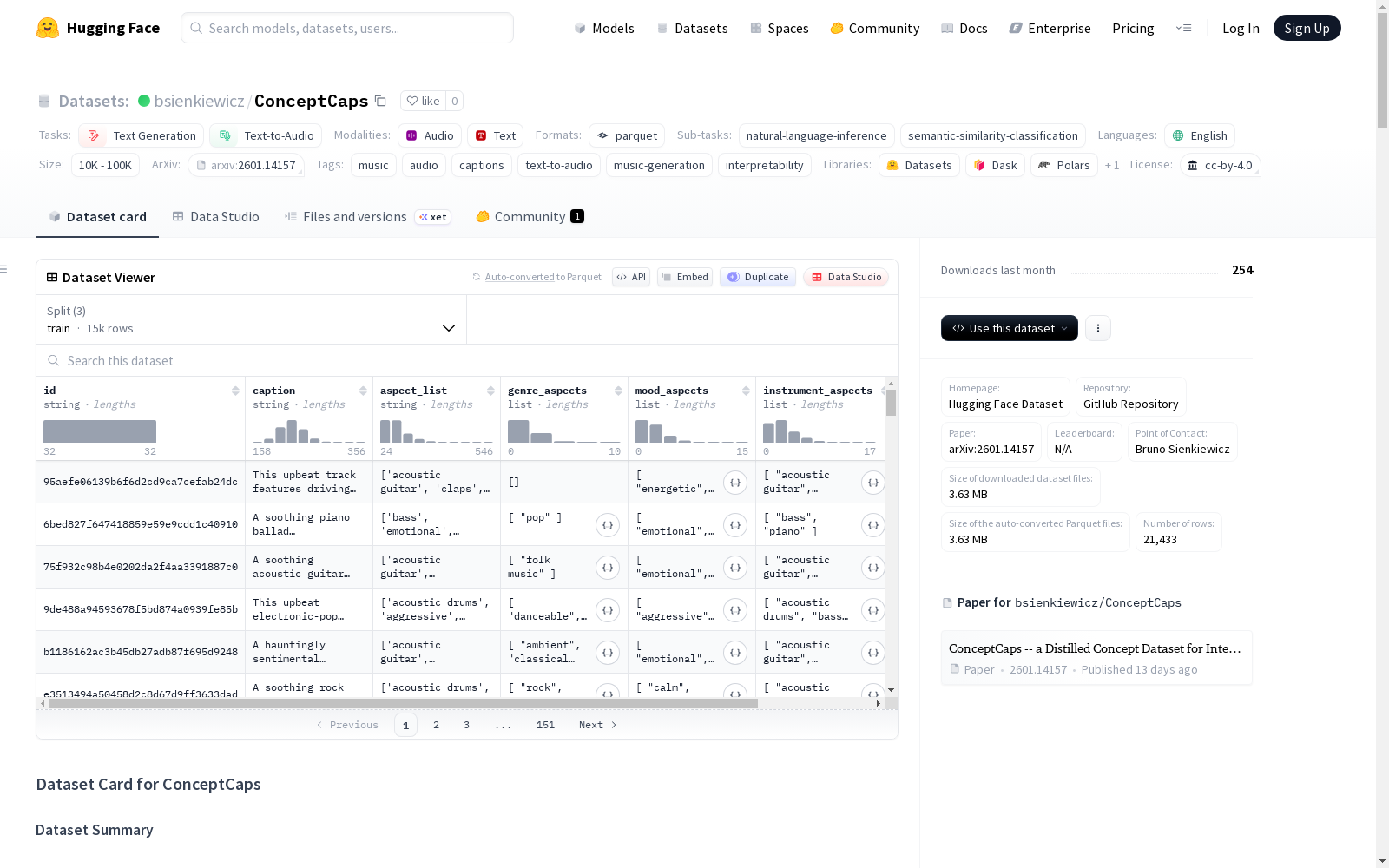Image resolution: width=1389 pixels, height=868 pixels.
Task: Go to the Community tab
Action: tap(530, 217)
